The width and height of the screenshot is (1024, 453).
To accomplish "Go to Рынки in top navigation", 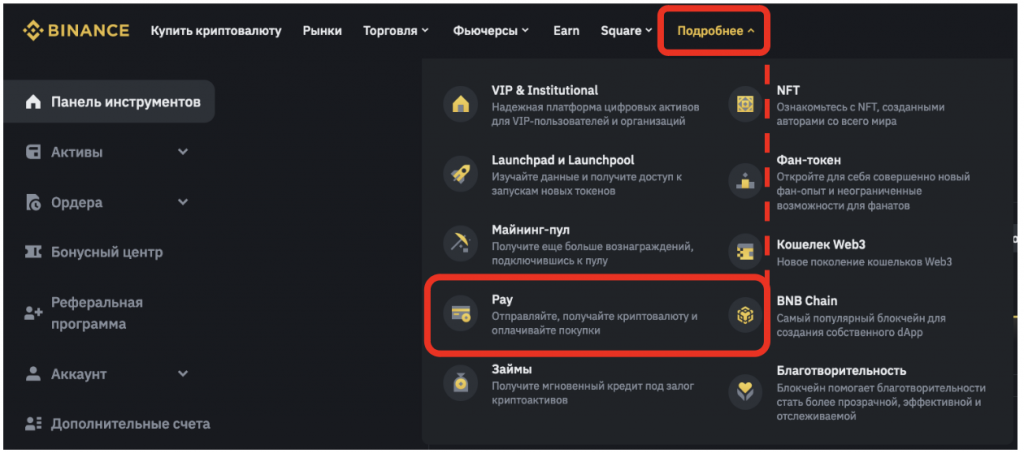I will tap(322, 30).
